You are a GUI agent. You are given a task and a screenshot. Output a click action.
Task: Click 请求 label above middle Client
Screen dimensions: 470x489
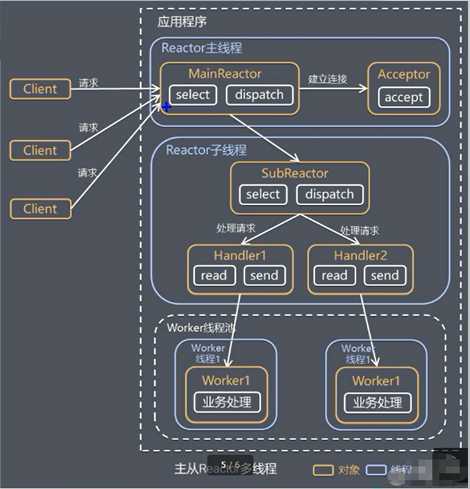coord(88,127)
